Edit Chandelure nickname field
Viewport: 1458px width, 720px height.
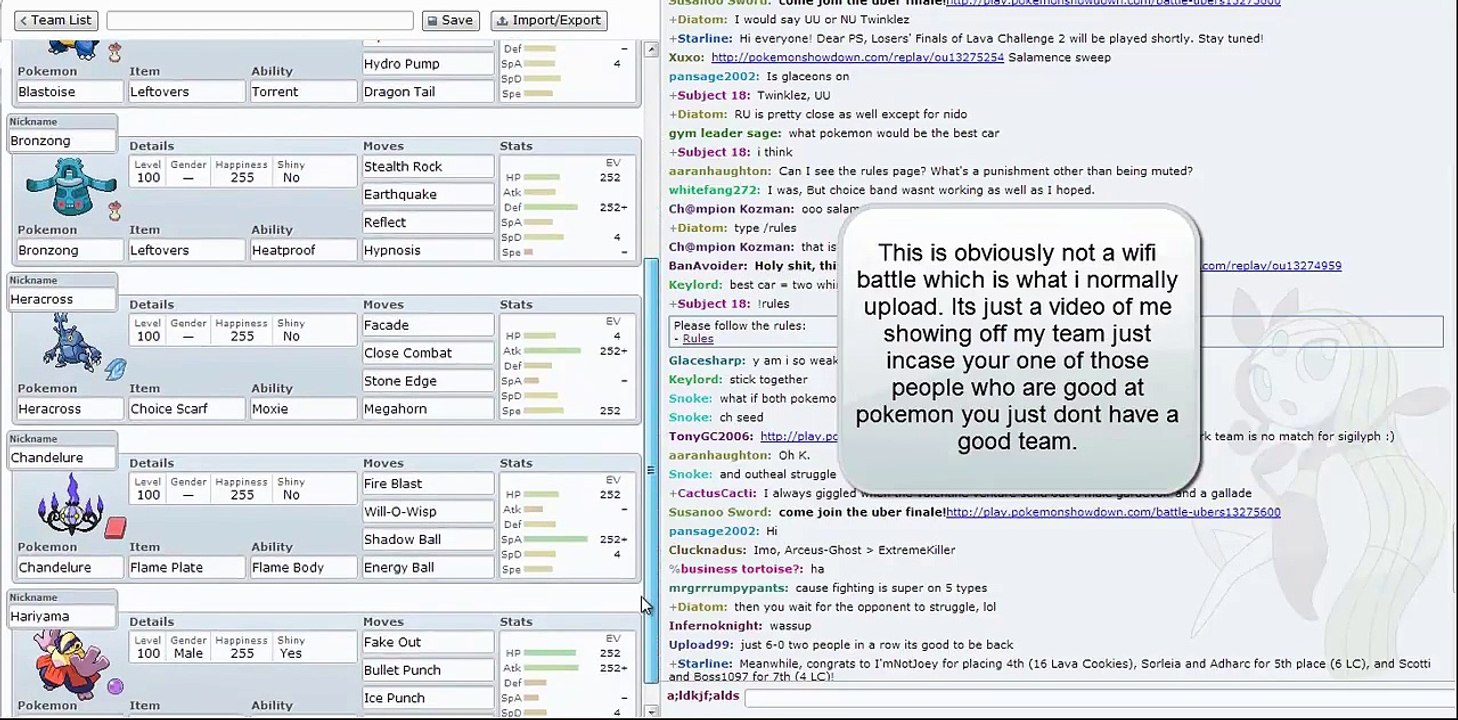(61, 458)
